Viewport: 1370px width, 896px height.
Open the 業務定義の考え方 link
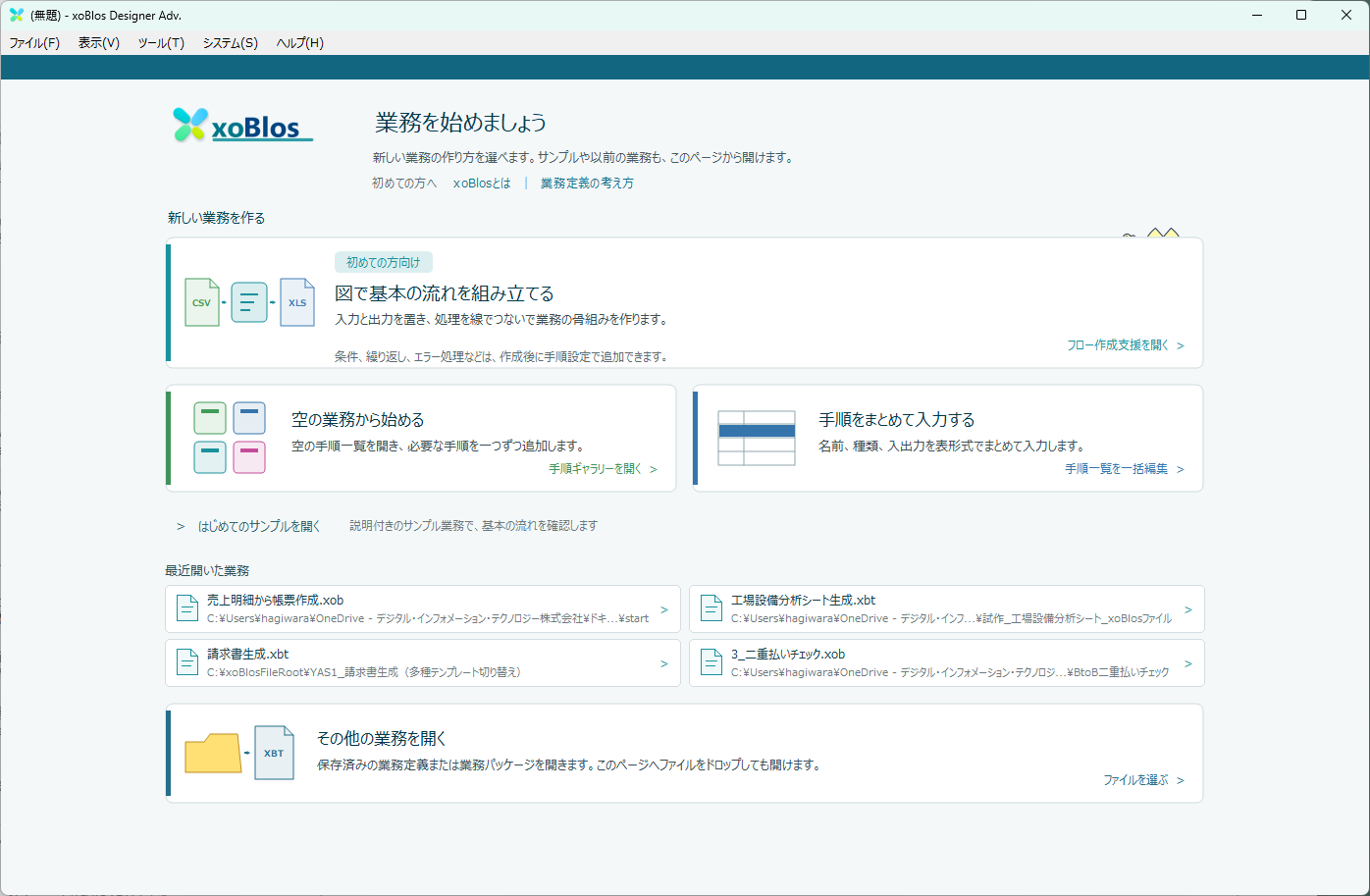(x=587, y=184)
